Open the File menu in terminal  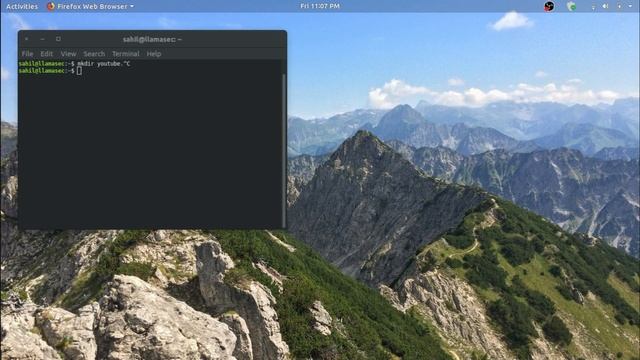coord(27,53)
